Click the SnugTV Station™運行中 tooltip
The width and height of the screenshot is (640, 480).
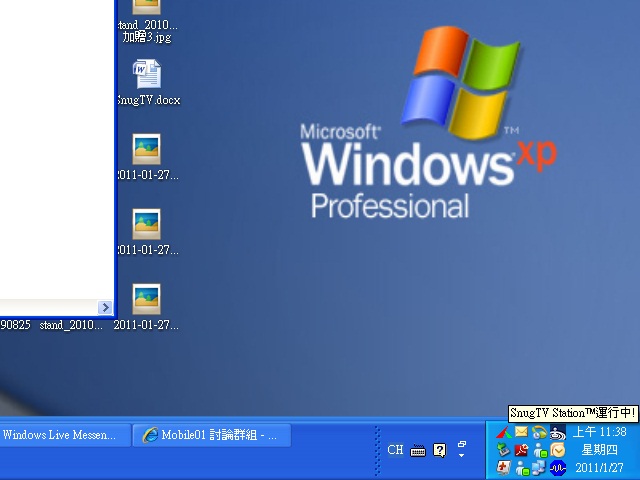pos(573,413)
